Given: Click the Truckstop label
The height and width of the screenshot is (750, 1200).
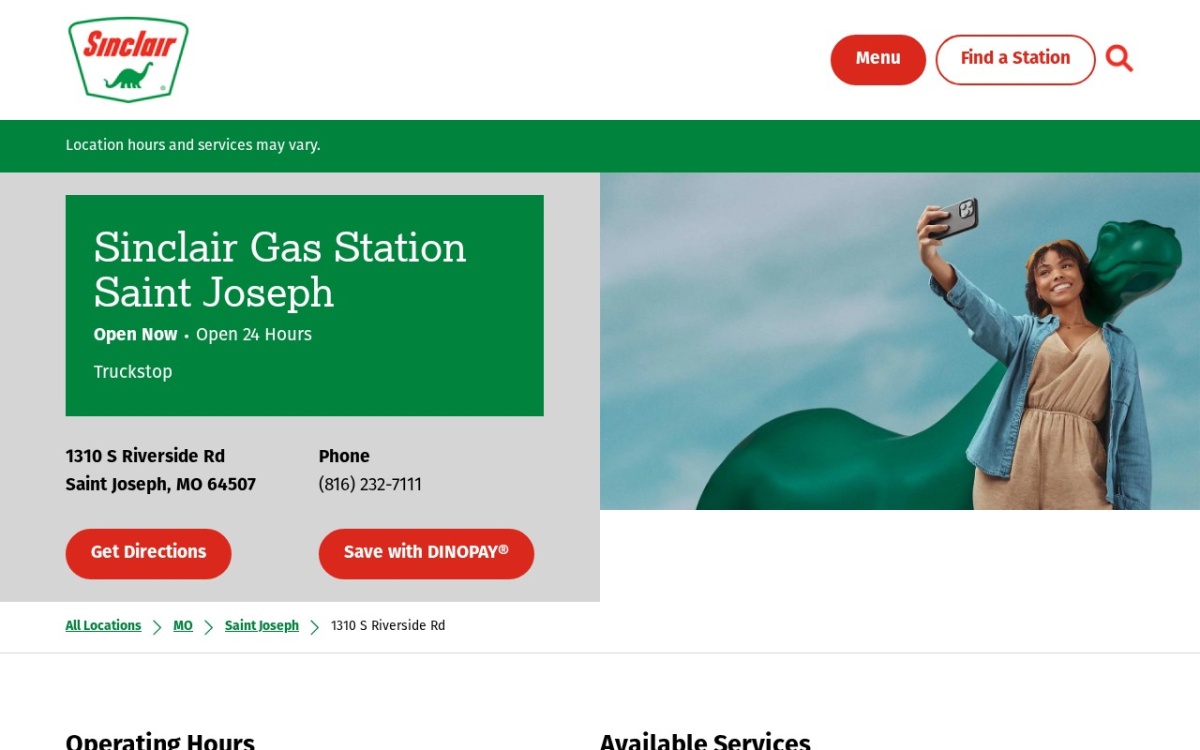Looking at the screenshot, I should coord(133,372).
